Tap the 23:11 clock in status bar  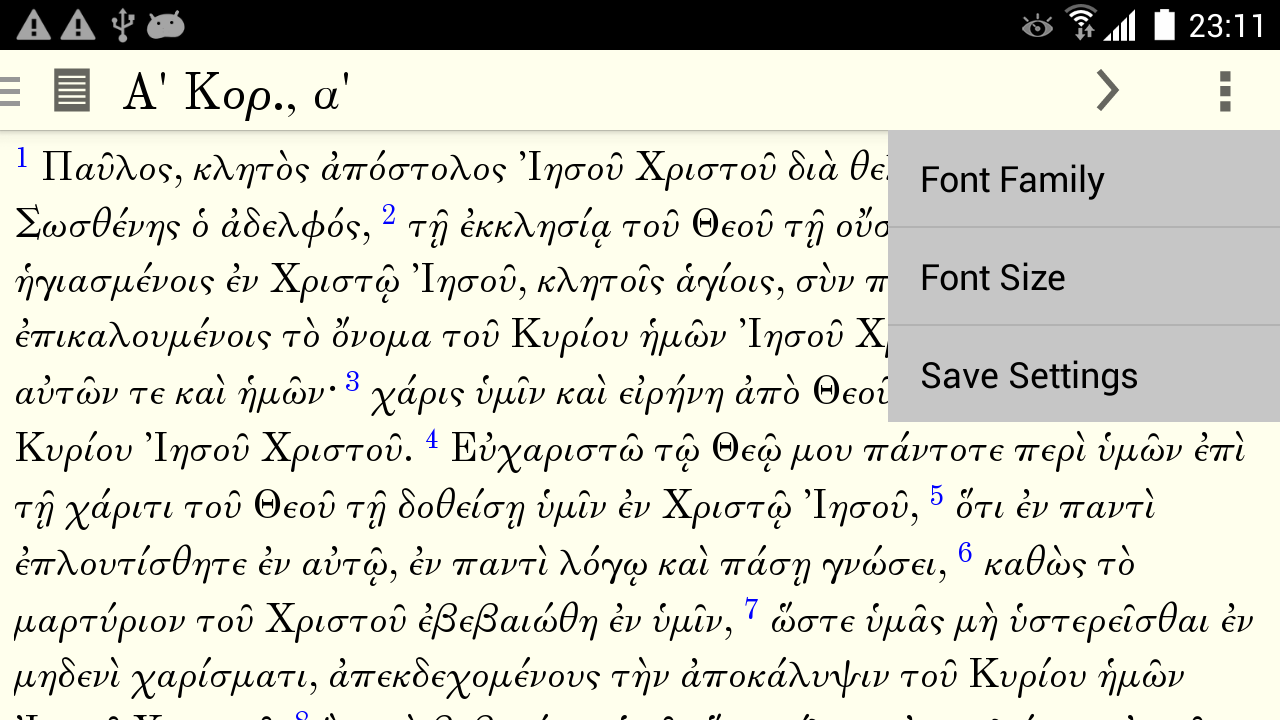coord(1227,25)
